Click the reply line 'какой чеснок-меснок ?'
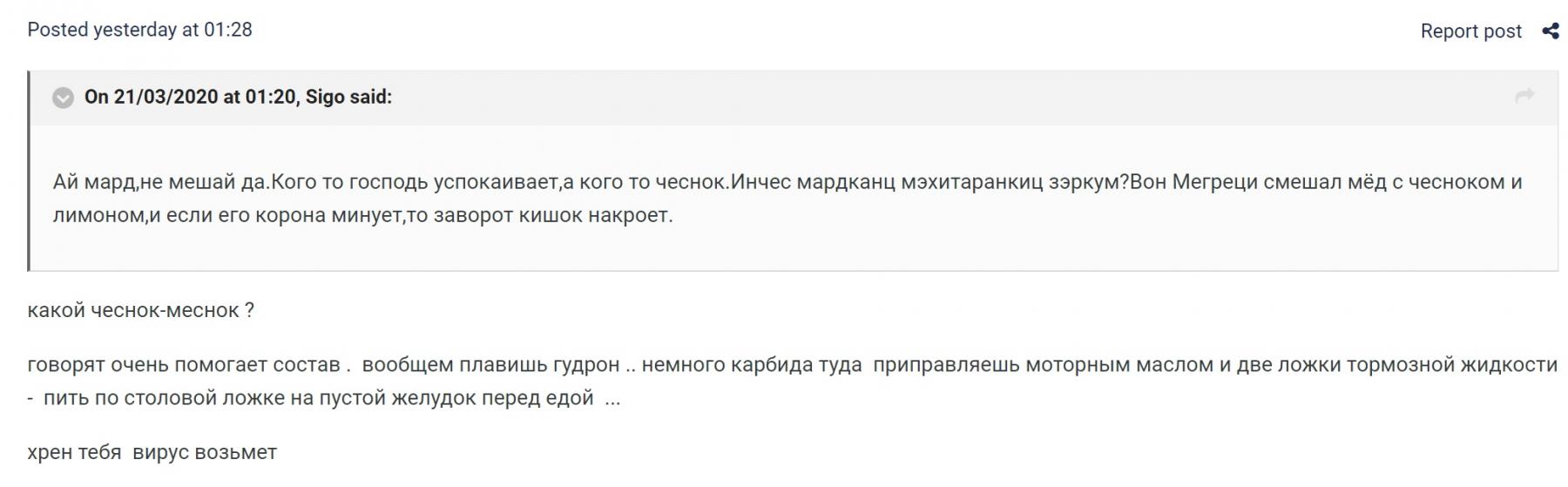 click(140, 310)
